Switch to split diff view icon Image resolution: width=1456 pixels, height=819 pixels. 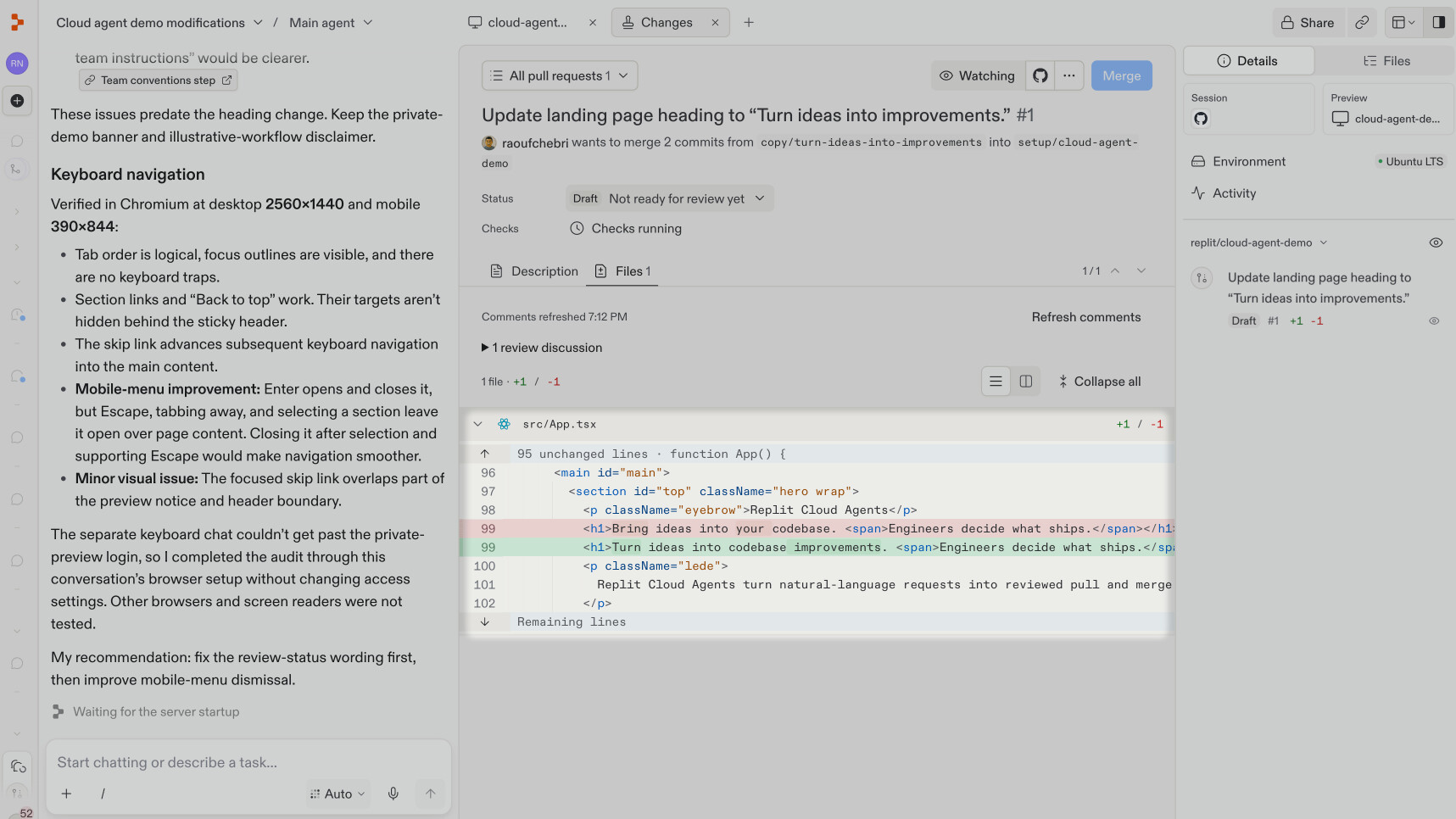[1026, 382]
